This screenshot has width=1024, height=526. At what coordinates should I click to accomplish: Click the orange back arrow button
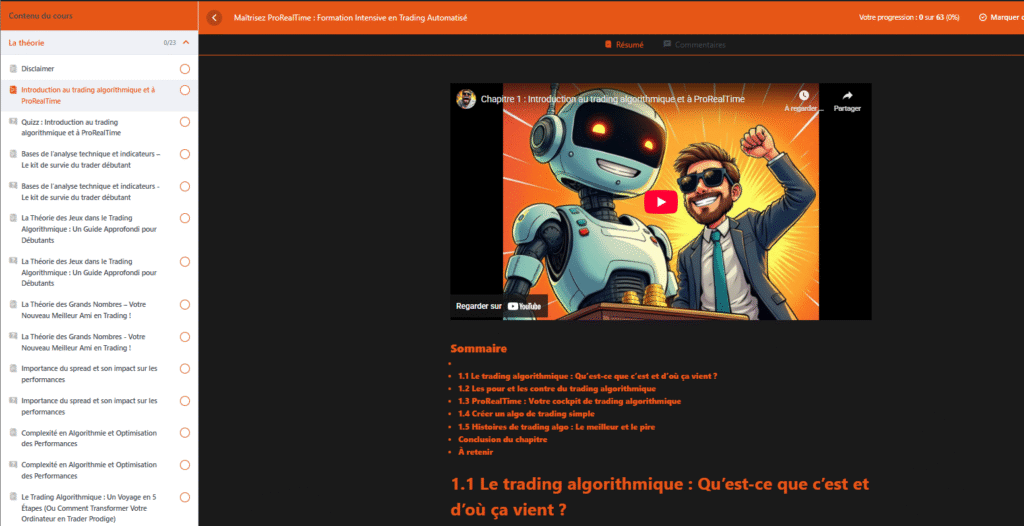pyautogui.click(x=214, y=17)
